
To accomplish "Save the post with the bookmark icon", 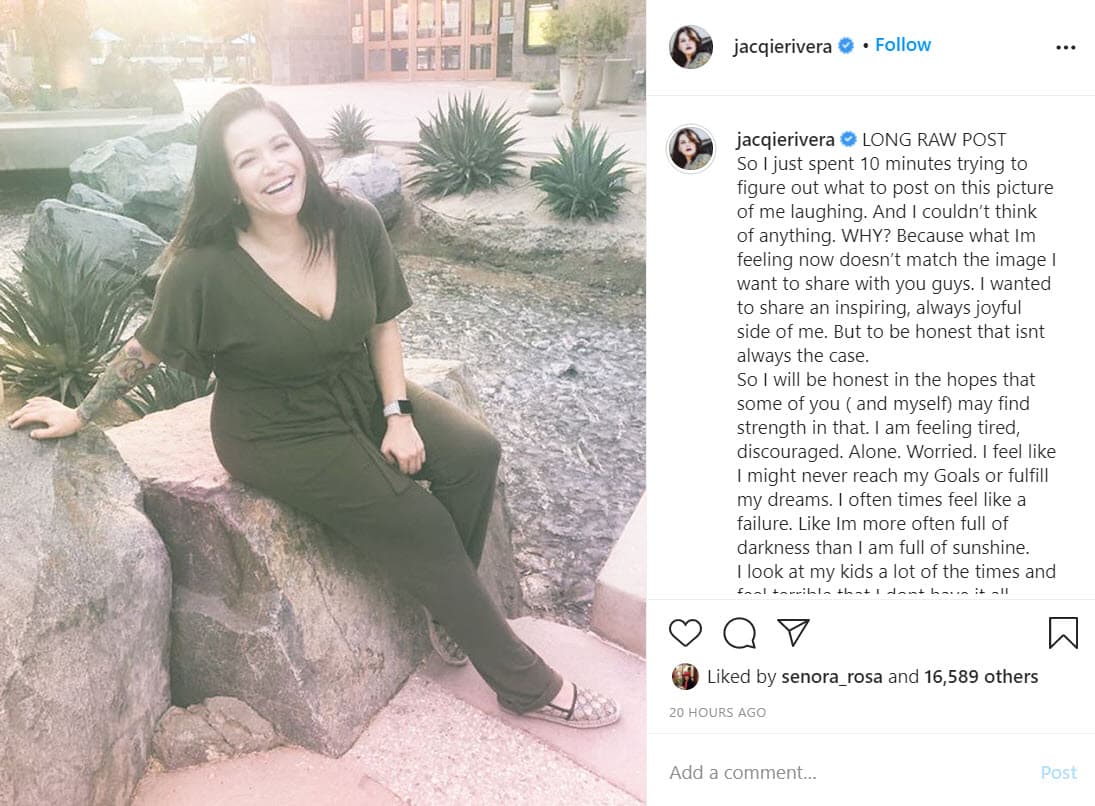I will point(1063,631).
